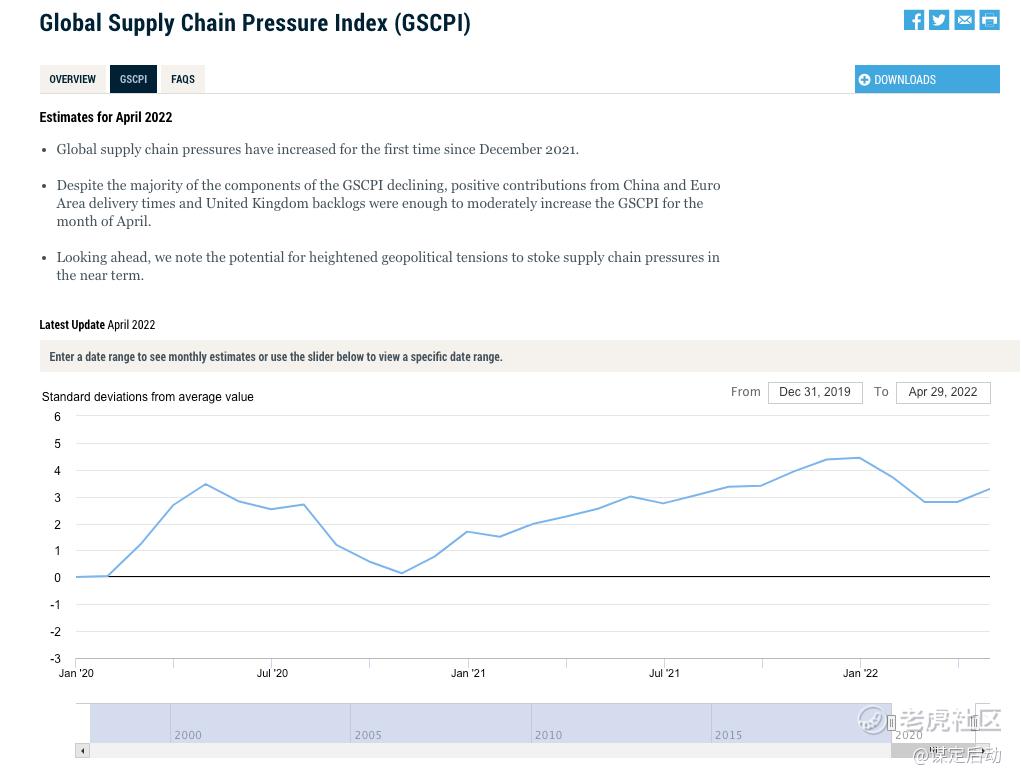Viewport: 1021px width, 779px height.
Task: Click the email share icon
Action: 964,20
